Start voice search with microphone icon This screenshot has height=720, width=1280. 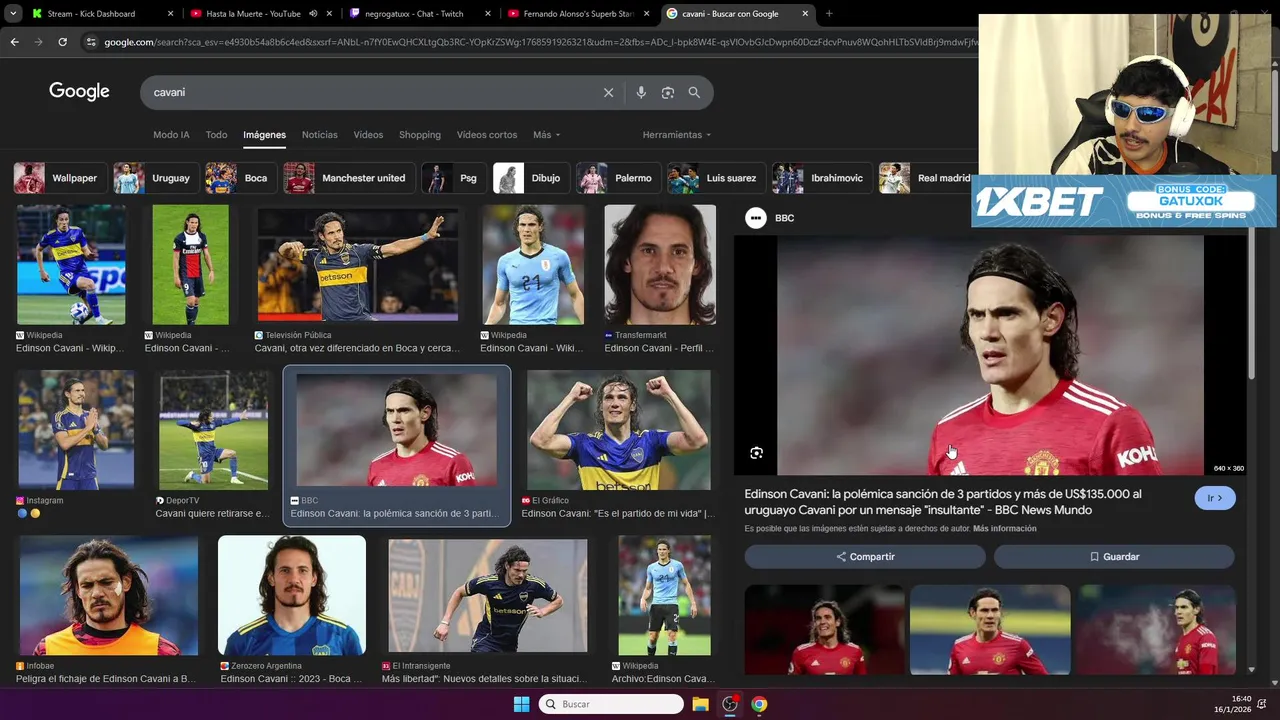pos(641,92)
